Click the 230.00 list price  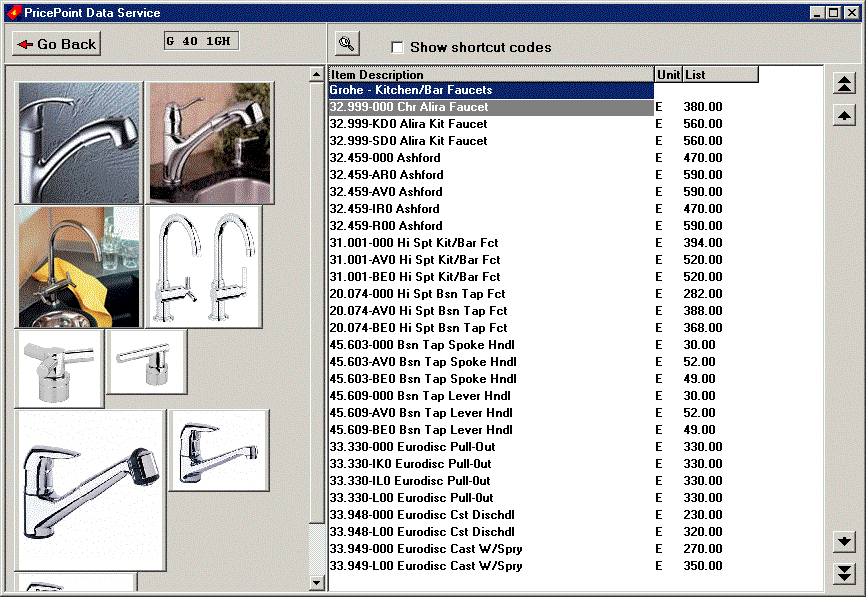point(703,515)
